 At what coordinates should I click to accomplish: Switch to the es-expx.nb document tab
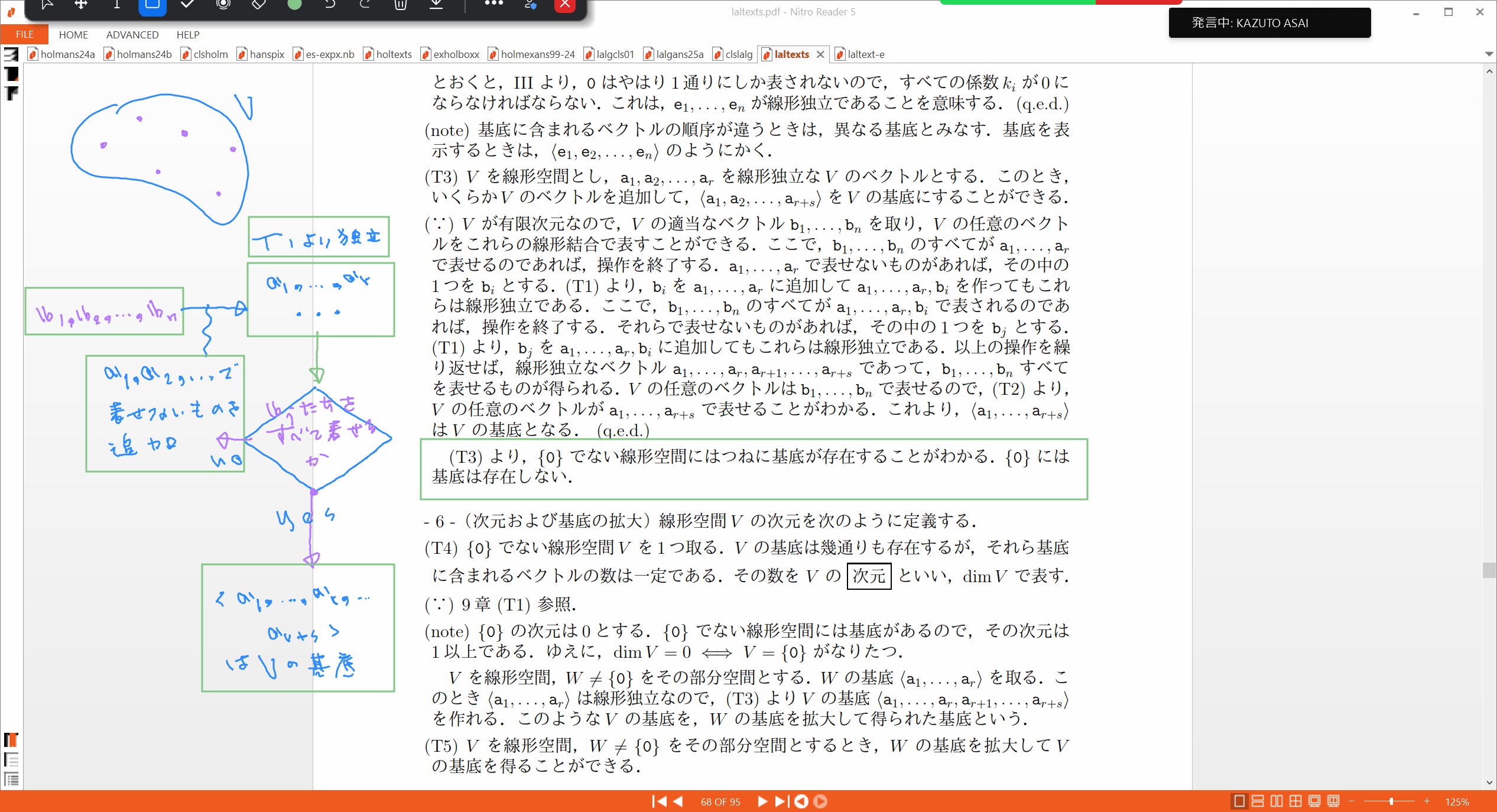pos(324,54)
